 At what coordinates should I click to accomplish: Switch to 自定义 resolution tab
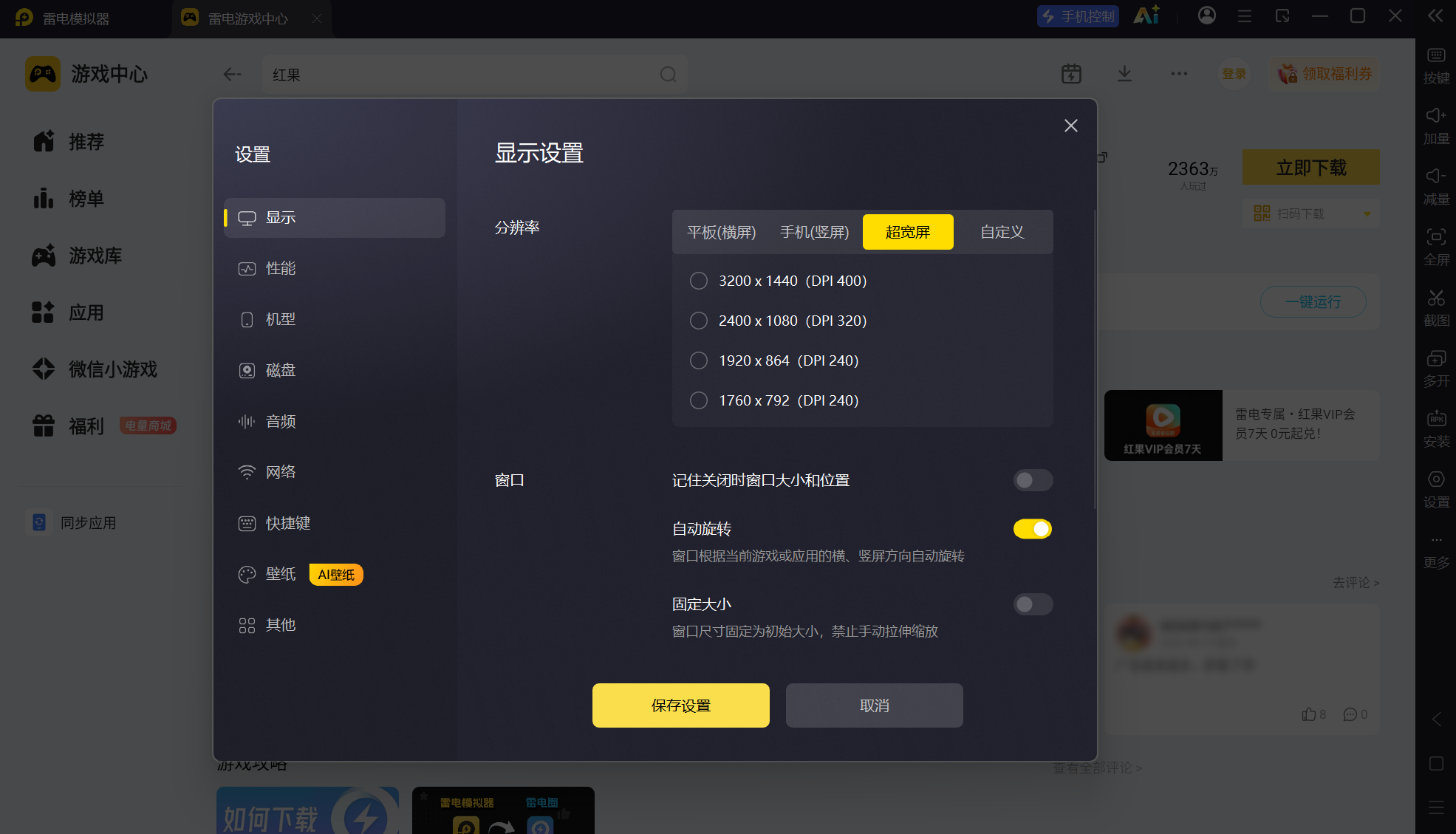1002,232
